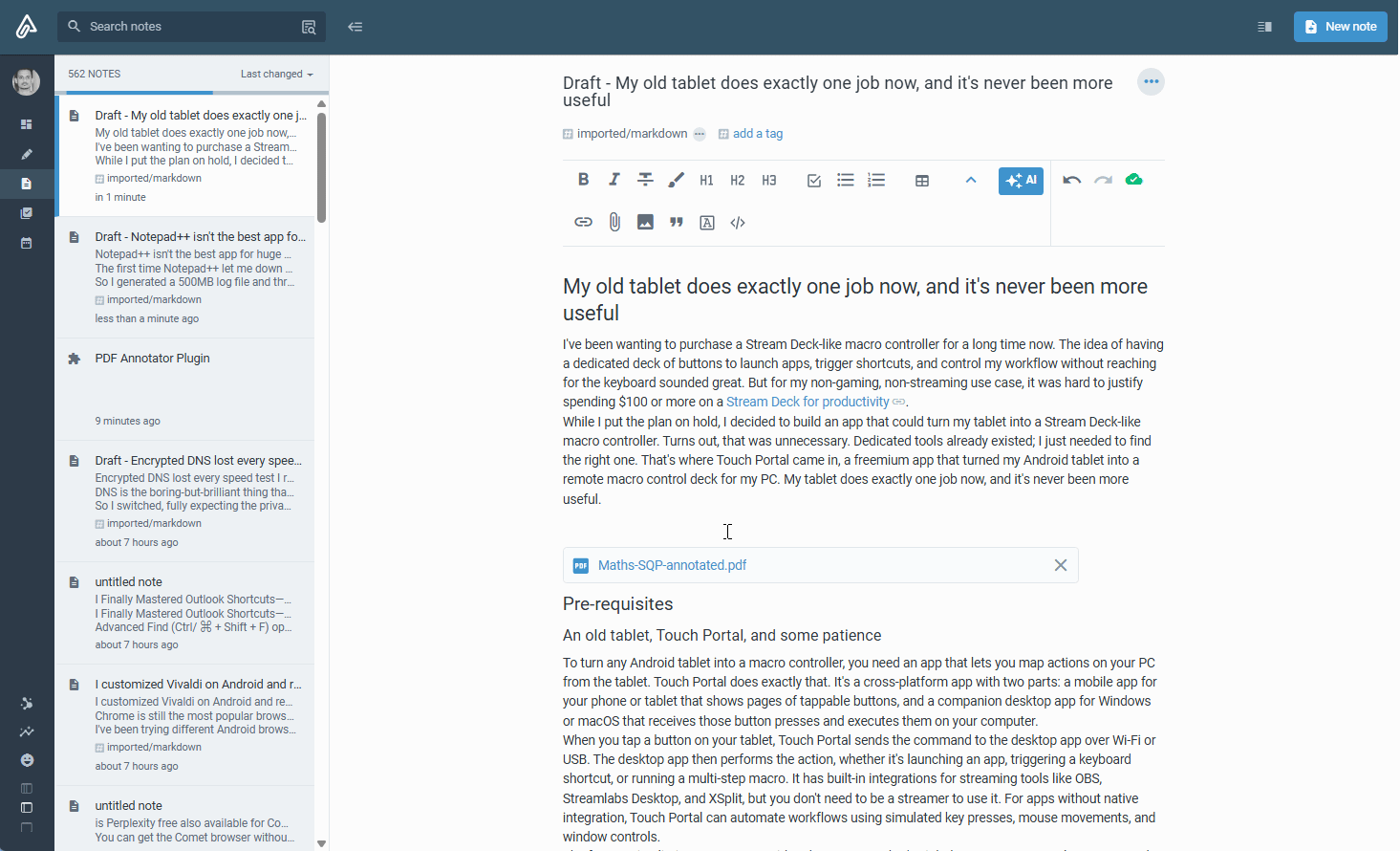Open the Calendar icon in sidebar
1400x851 pixels.
pyautogui.click(x=27, y=243)
